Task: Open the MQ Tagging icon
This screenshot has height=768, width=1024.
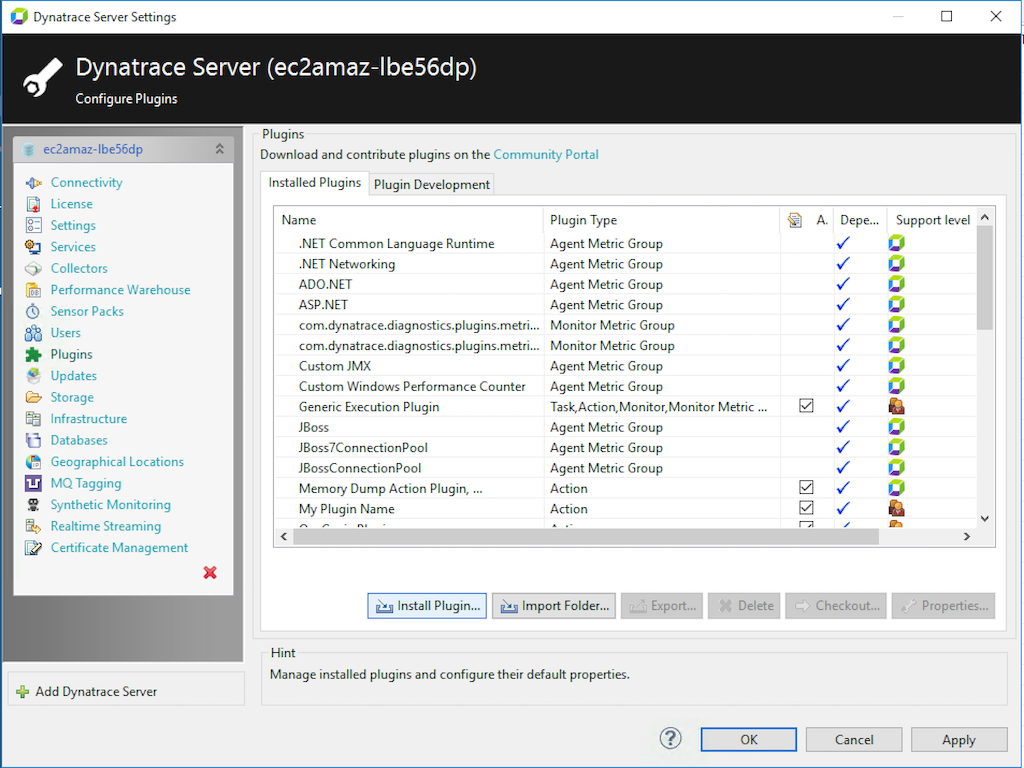Action: [x=33, y=483]
